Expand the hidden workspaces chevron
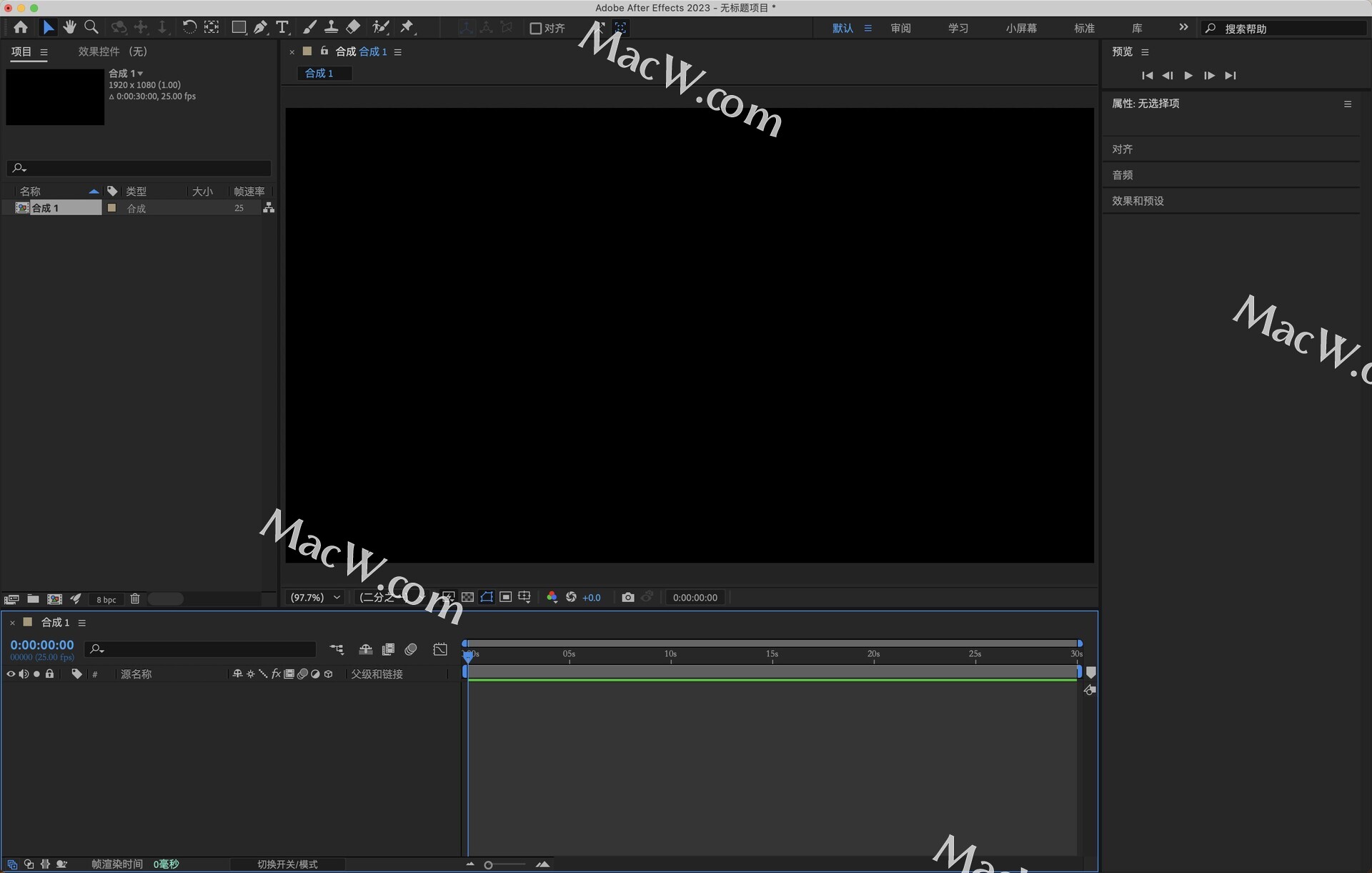 pyautogui.click(x=1183, y=27)
